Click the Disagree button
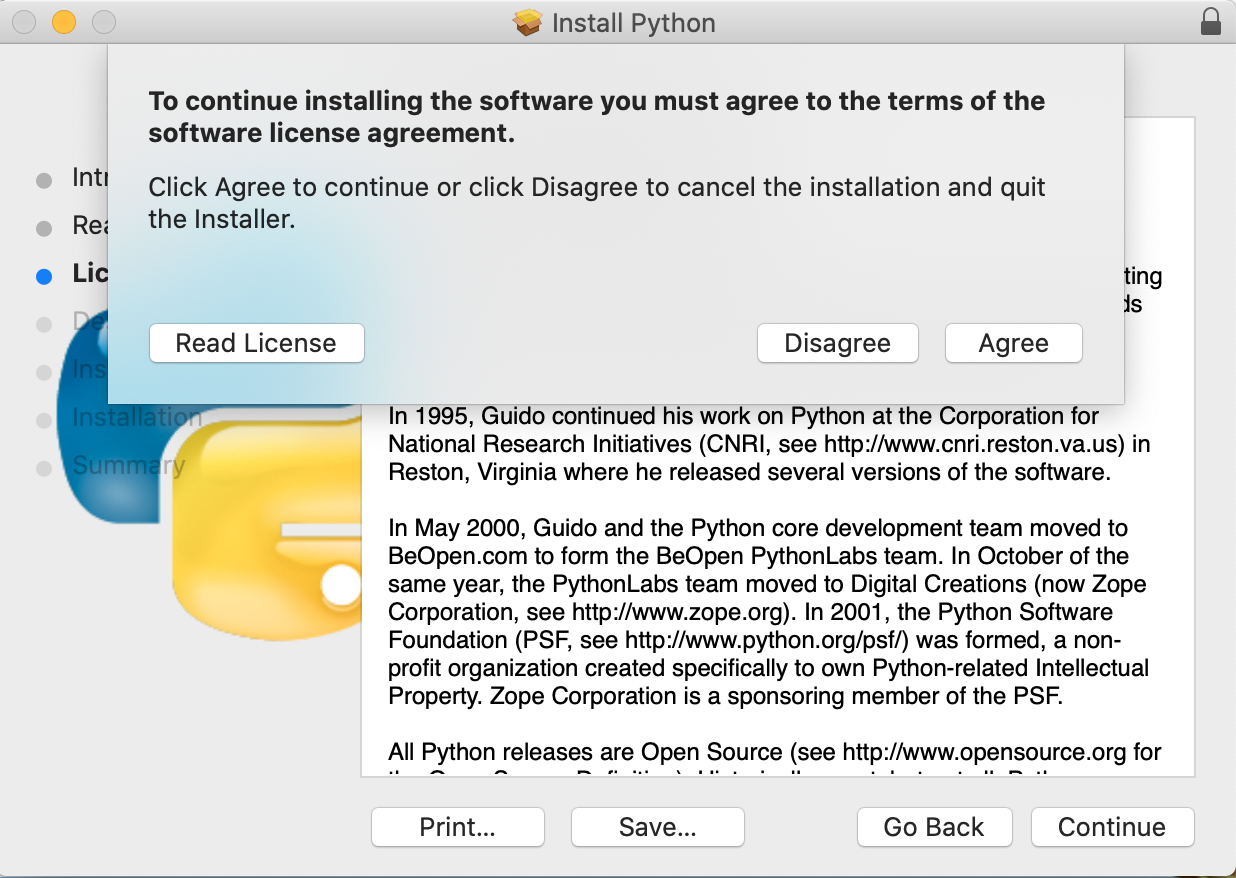This screenshot has width=1236, height=878. click(x=837, y=343)
